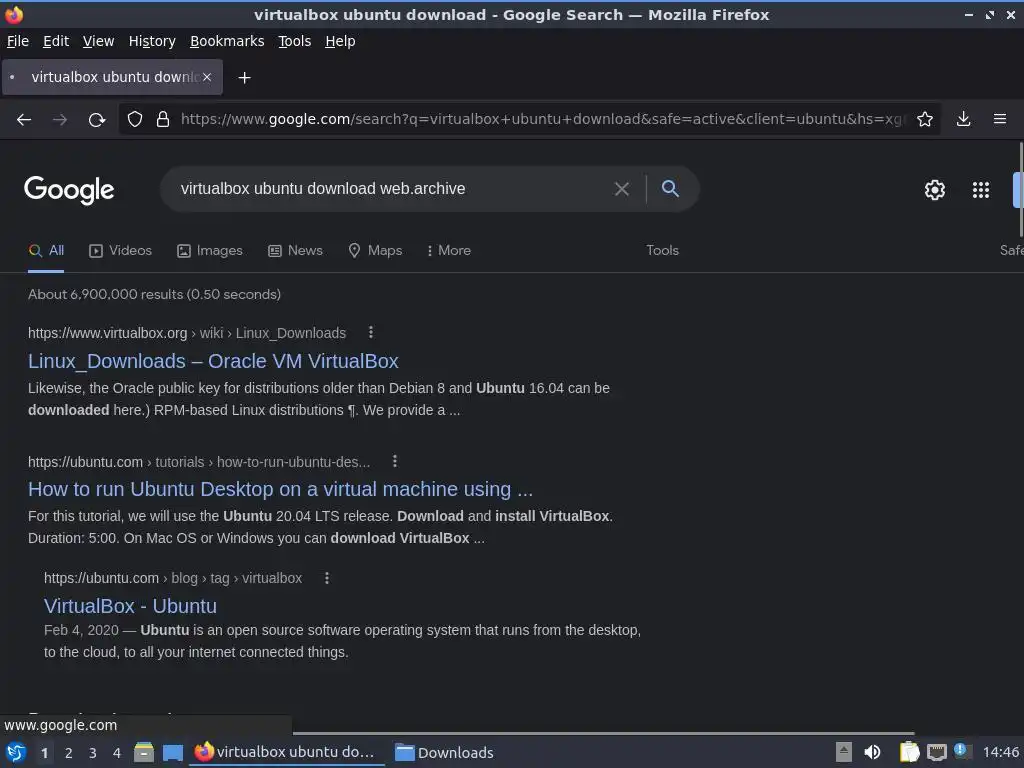The image size is (1024, 768).
Task: Open the search Tools filter options
Action: (662, 251)
